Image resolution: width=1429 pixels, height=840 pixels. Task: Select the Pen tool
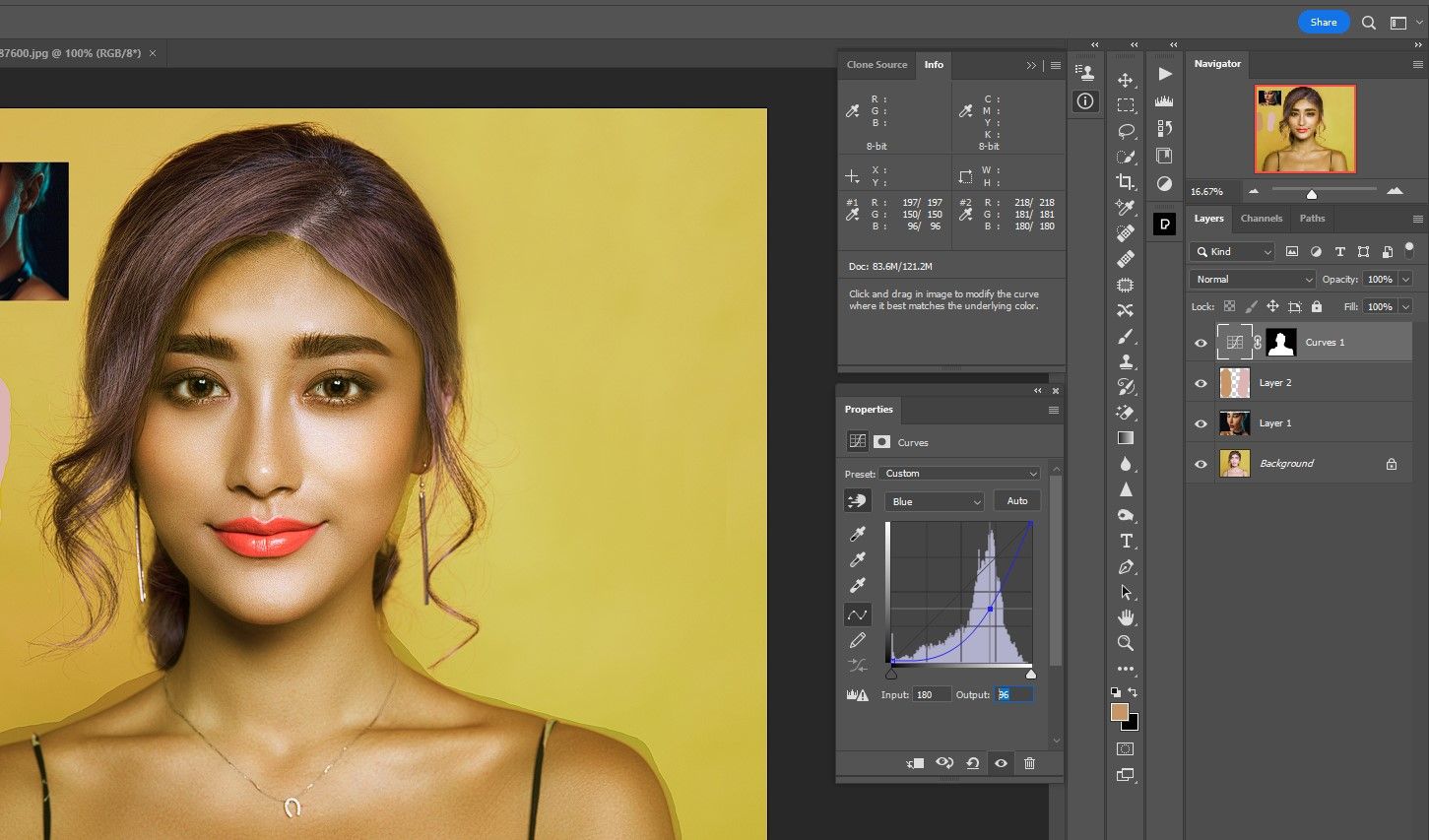pos(1126,566)
